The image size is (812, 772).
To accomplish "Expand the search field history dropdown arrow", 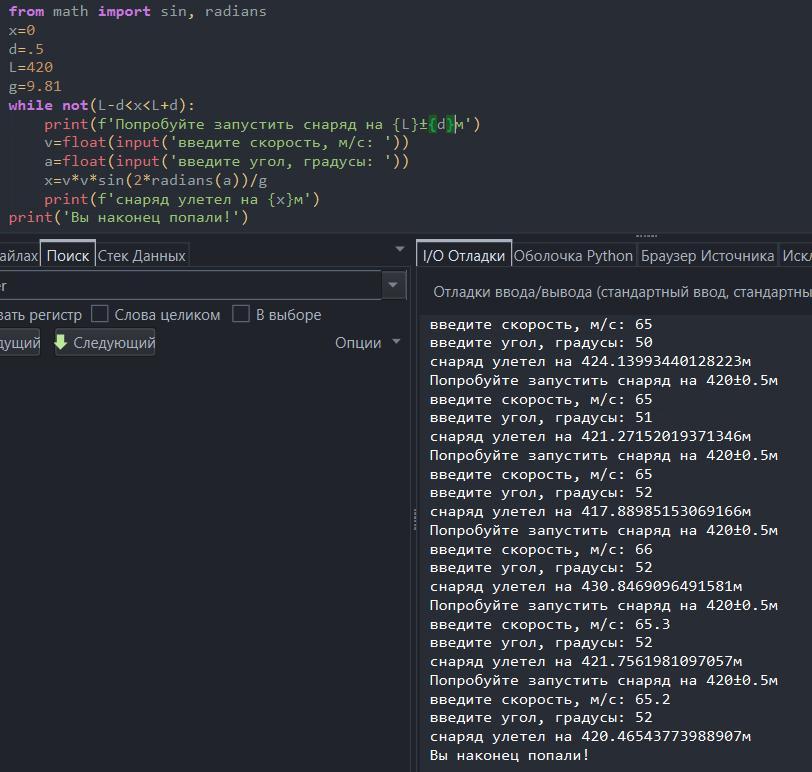I will 394,285.
